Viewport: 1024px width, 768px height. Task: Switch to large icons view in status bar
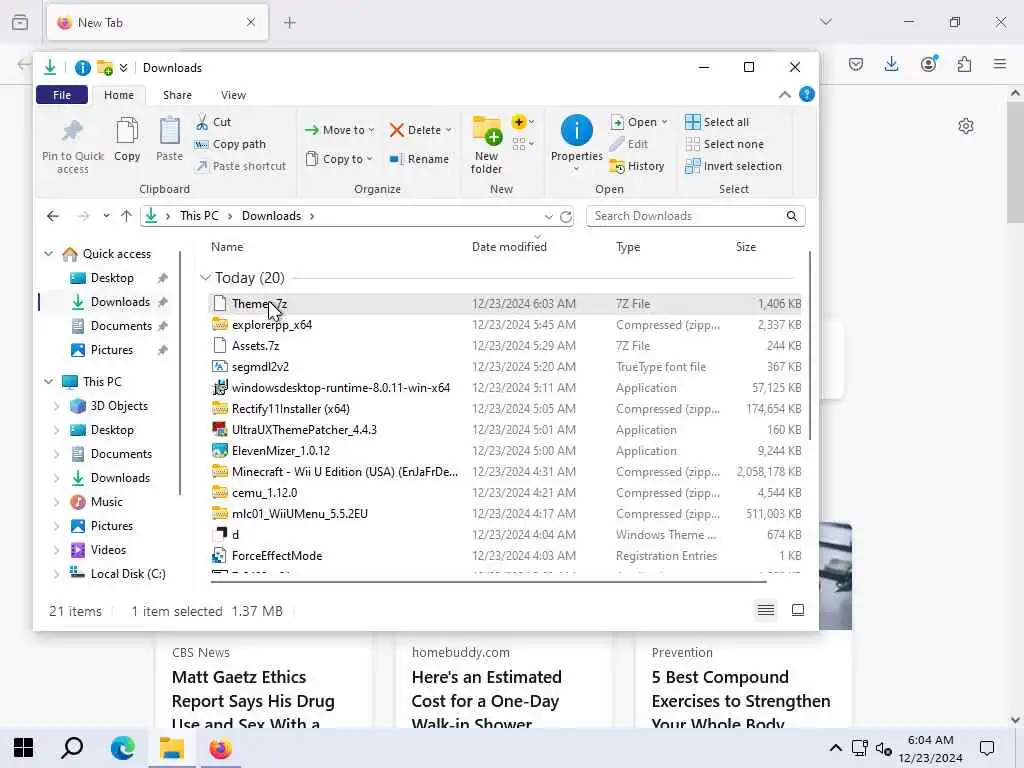coord(798,610)
